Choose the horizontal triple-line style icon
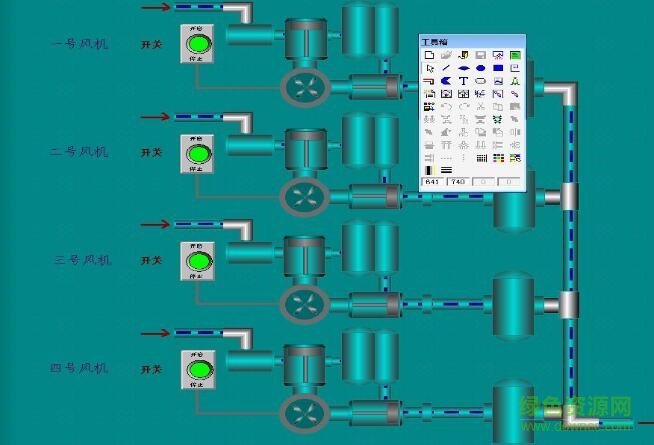 point(446,170)
